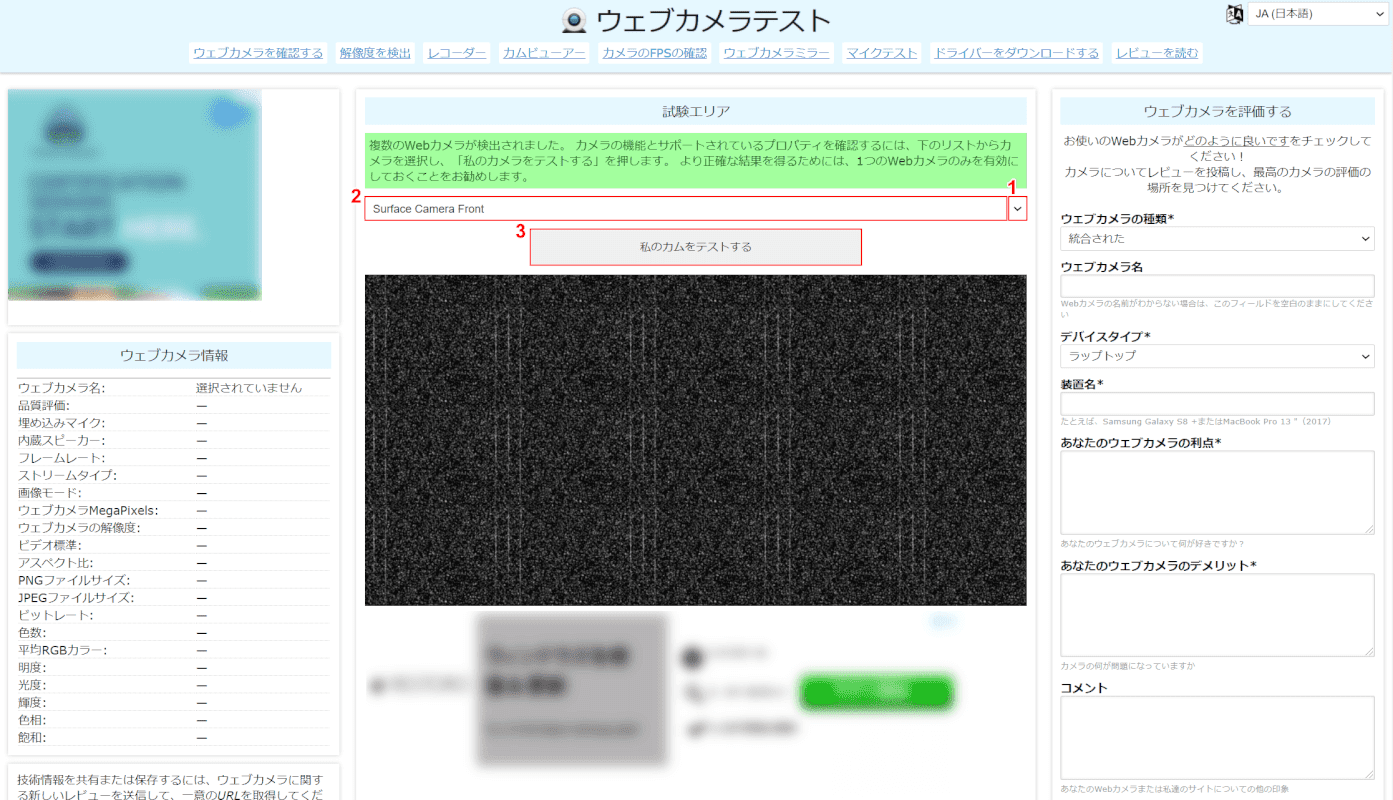Viewport: 1393px width, 800px height.
Task: Click the ビデオ標準 row label
Action: [x=50, y=545]
